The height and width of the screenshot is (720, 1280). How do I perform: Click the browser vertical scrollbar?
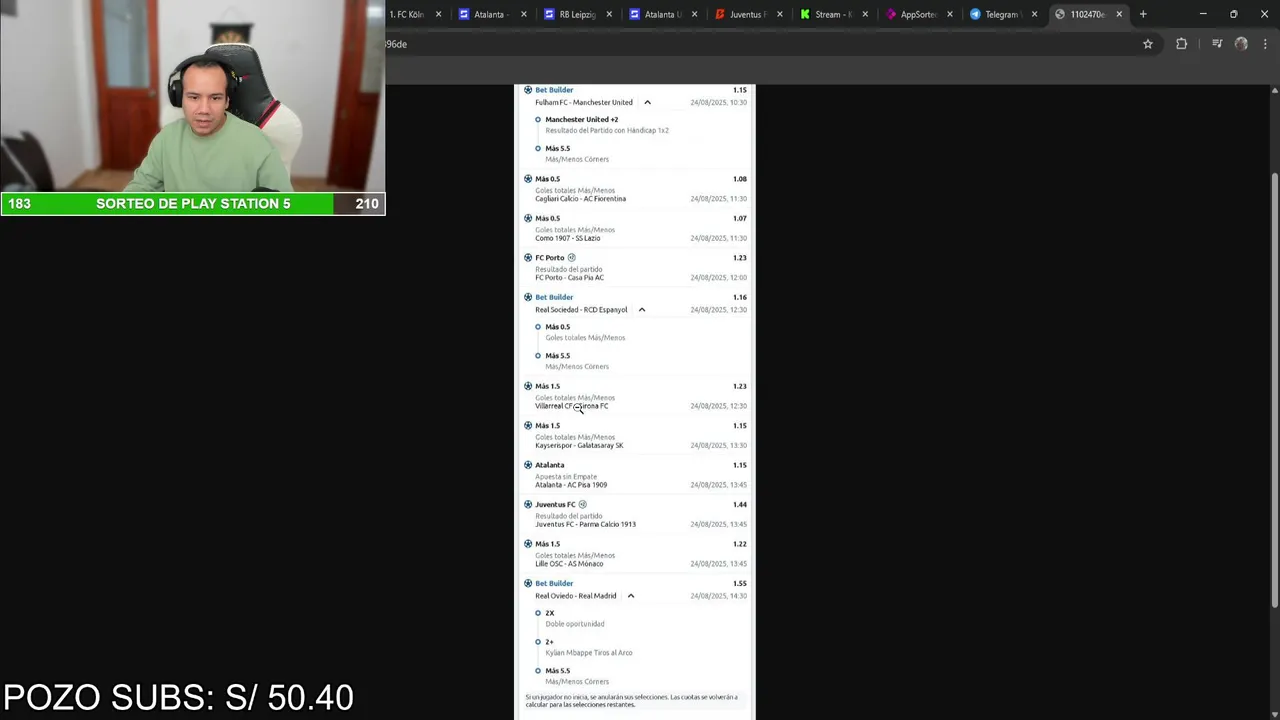1274,390
